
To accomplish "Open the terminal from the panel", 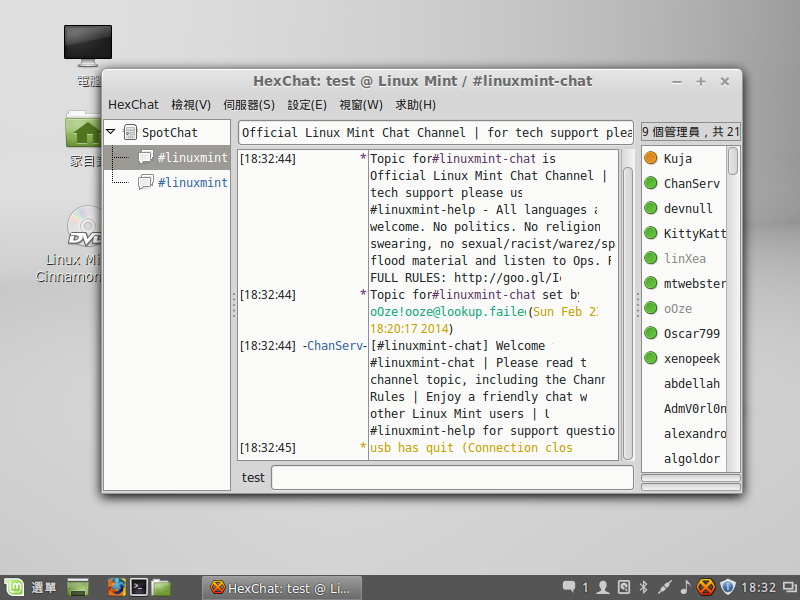I will [140, 587].
